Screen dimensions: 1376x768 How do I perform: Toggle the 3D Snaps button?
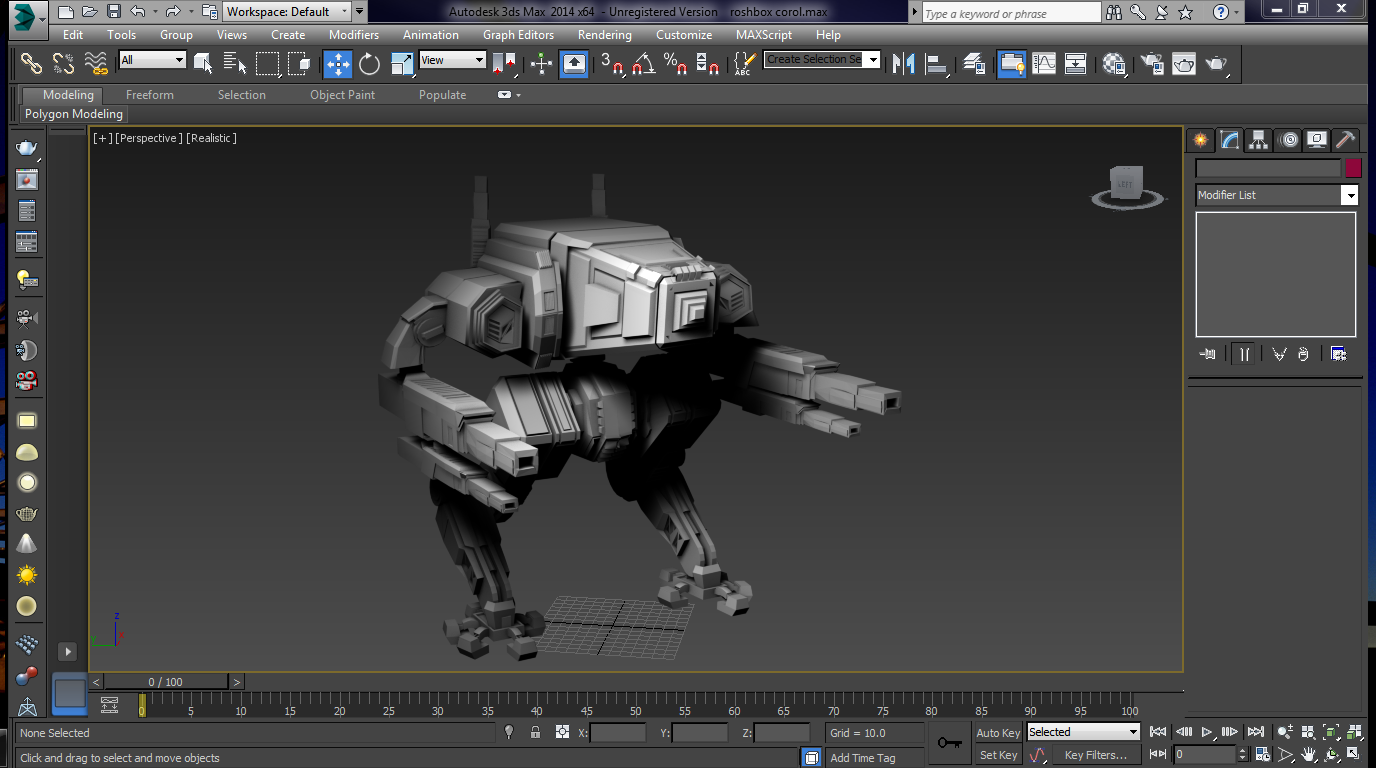612,64
